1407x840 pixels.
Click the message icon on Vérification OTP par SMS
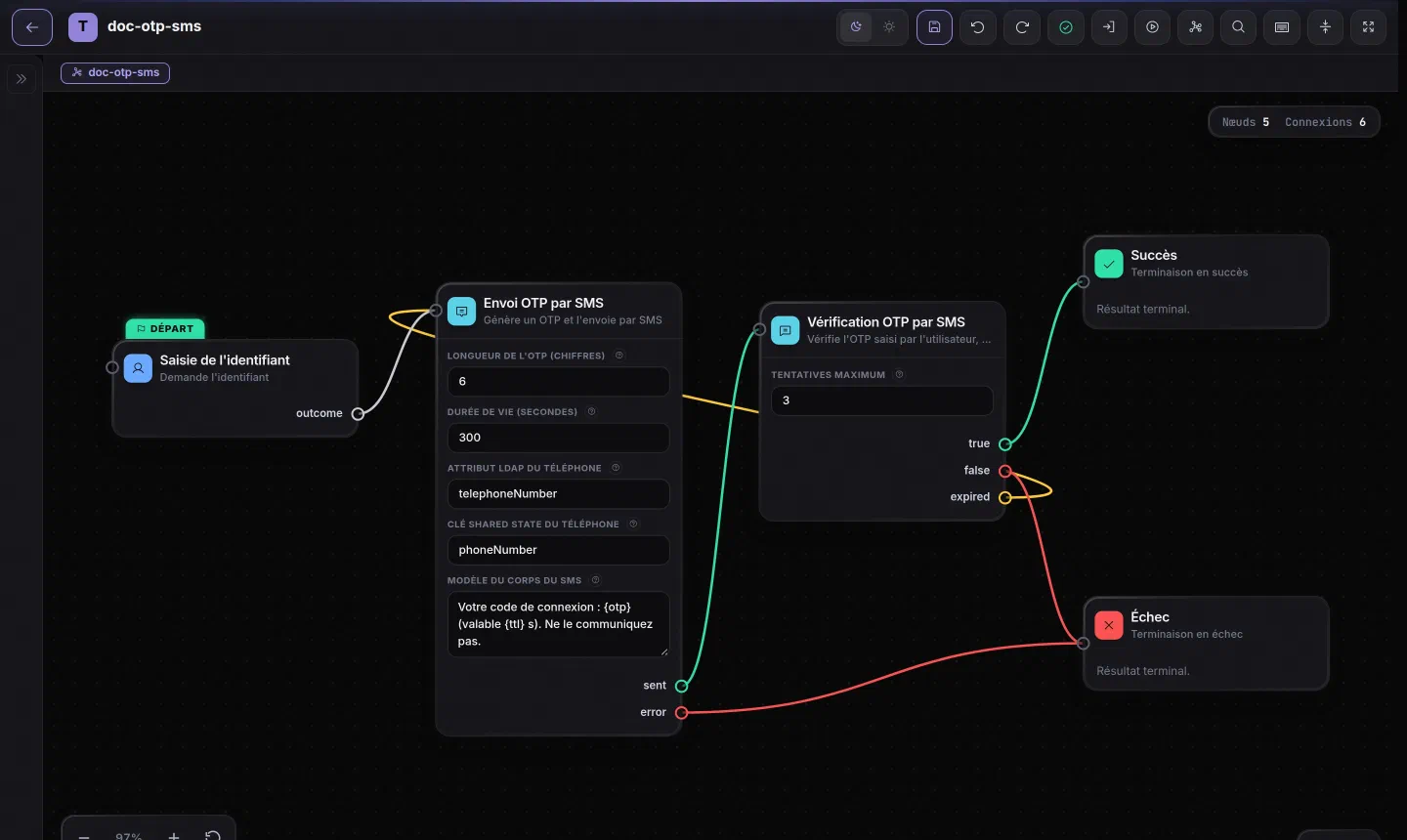point(785,330)
